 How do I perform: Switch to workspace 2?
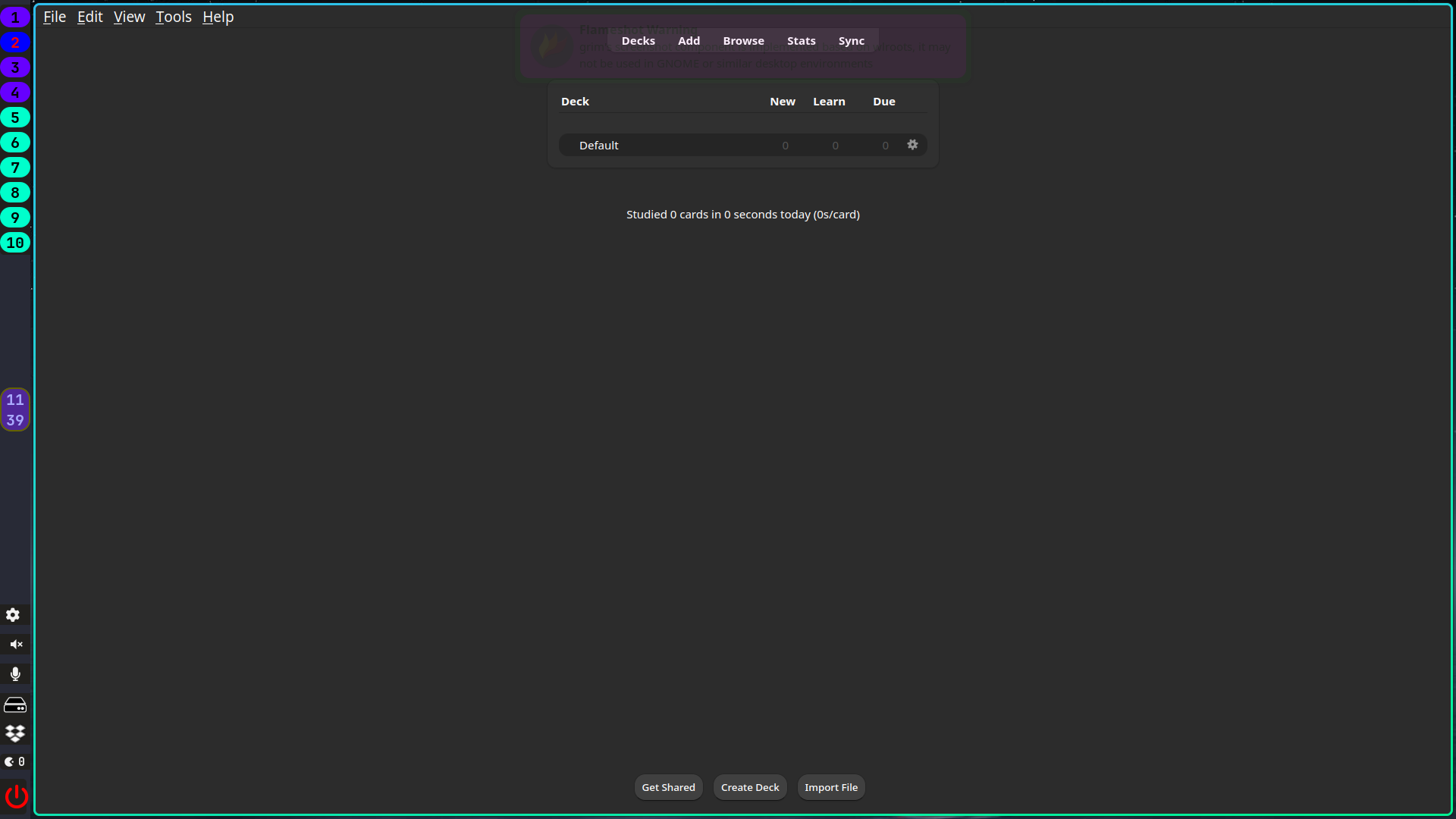coord(15,42)
